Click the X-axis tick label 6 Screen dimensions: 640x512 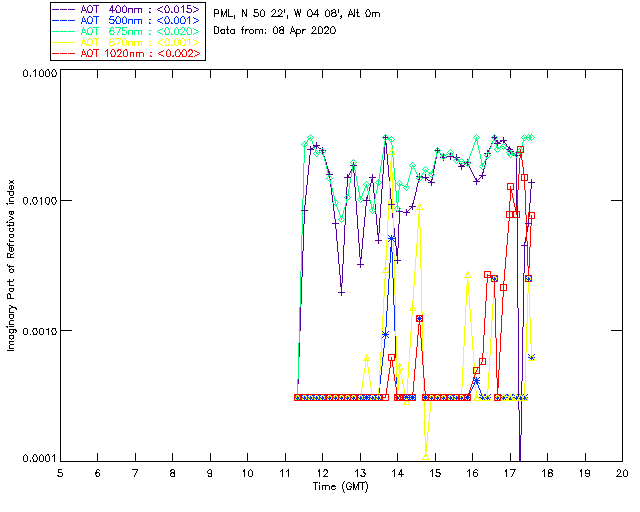tap(98, 473)
